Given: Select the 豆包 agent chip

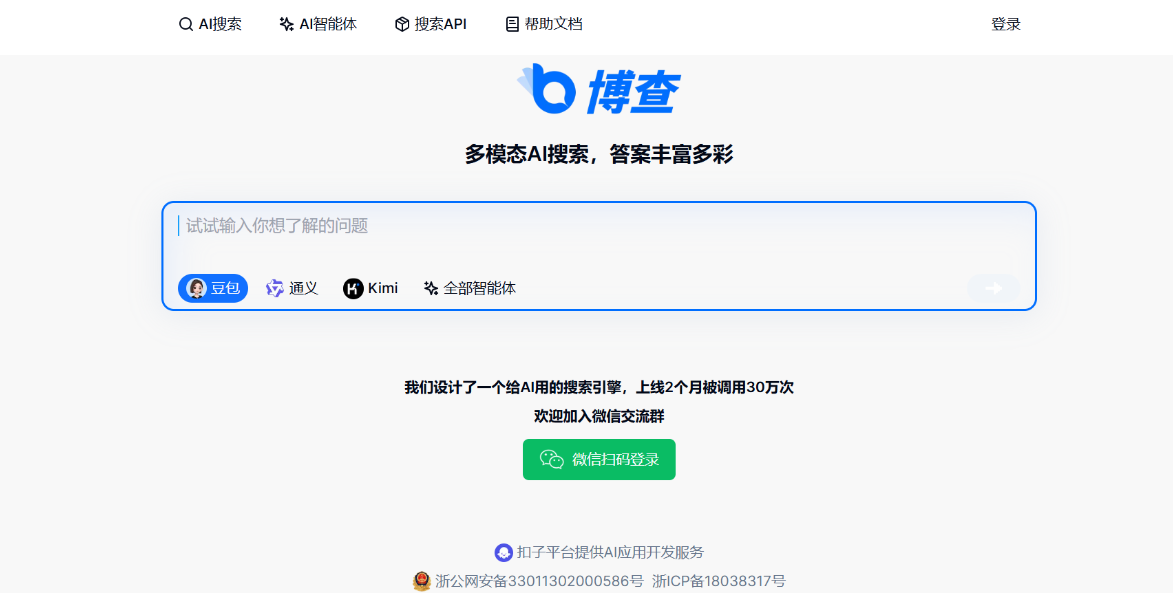Looking at the screenshot, I should pos(213,288).
